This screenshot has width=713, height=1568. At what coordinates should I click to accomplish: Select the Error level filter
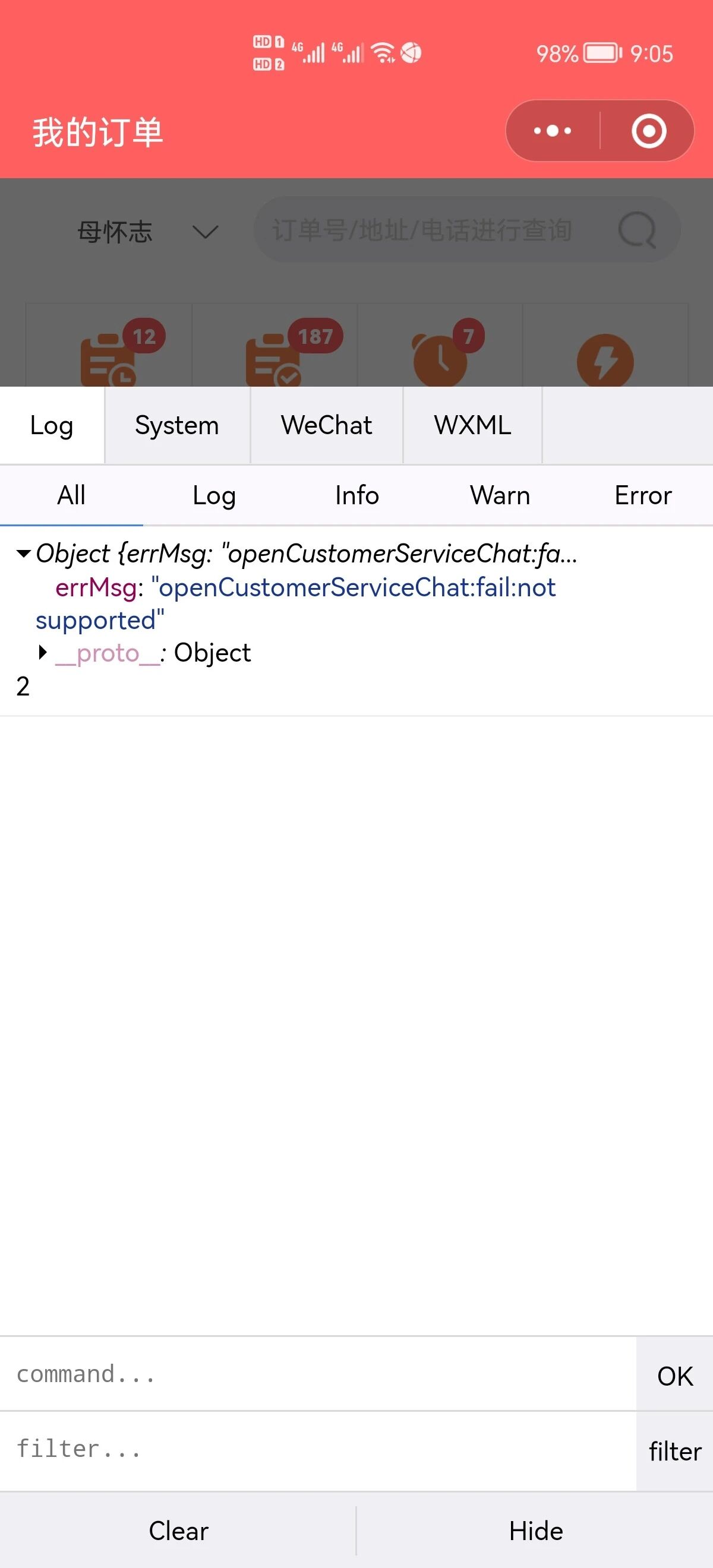643,495
